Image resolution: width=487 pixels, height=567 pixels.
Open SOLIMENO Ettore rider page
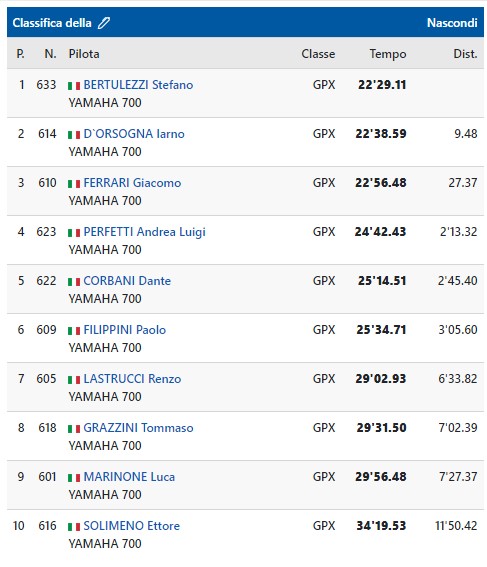131,526
